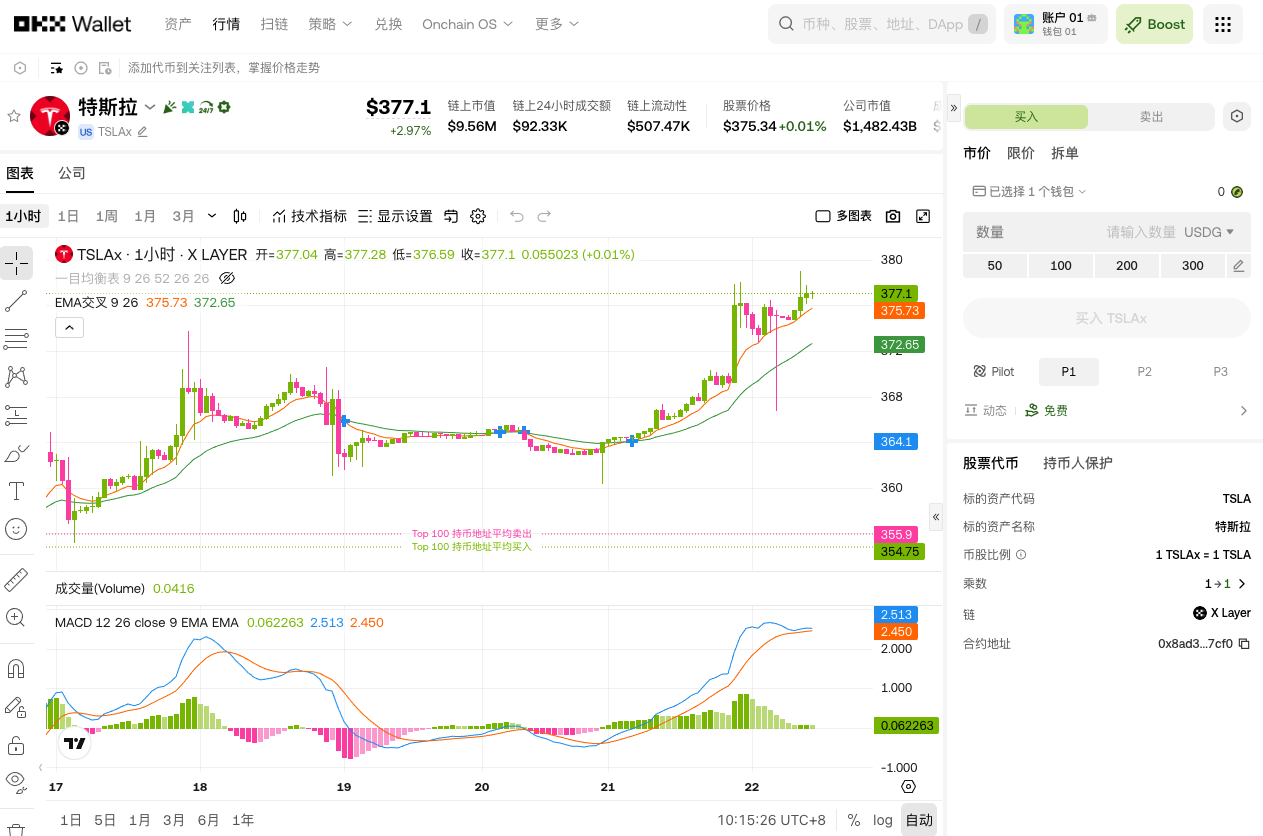Select the 拆单 order type
The height and width of the screenshot is (836, 1263).
coord(1065,153)
